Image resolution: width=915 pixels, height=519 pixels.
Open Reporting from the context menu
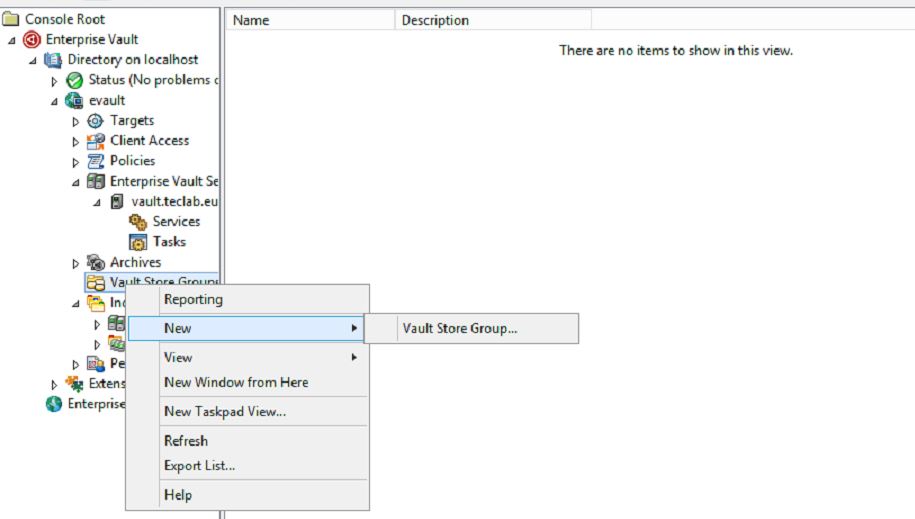pos(193,299)
